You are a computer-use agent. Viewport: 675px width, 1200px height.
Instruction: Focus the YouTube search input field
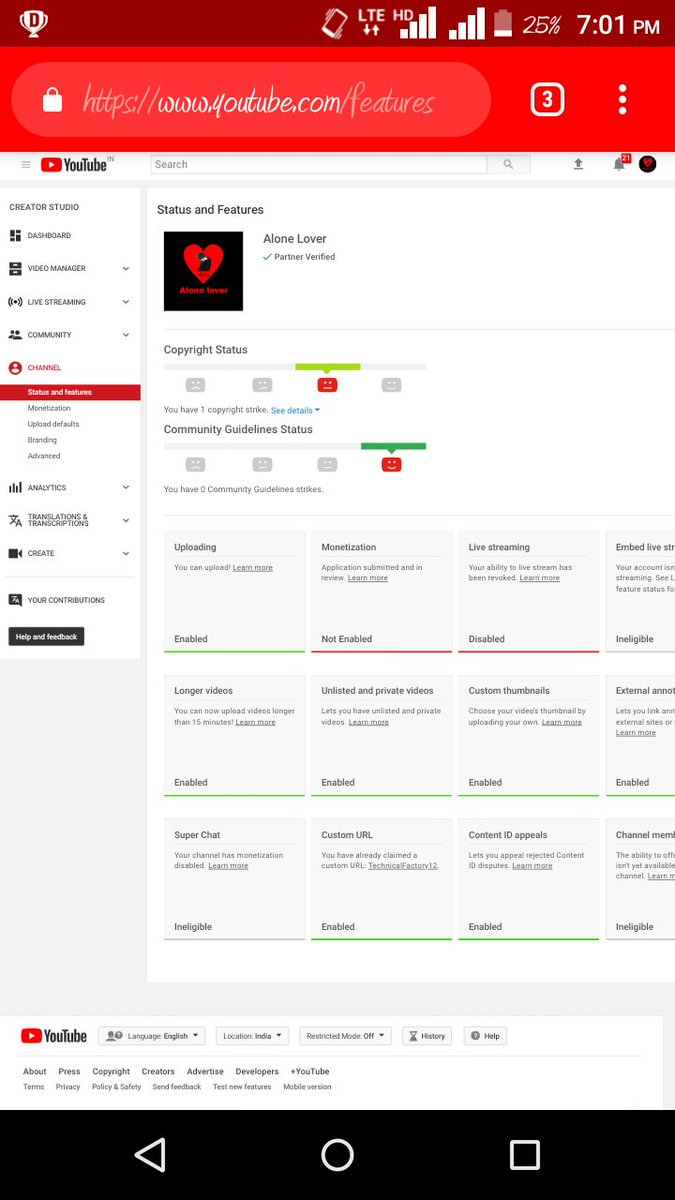(x=319, y=164)
